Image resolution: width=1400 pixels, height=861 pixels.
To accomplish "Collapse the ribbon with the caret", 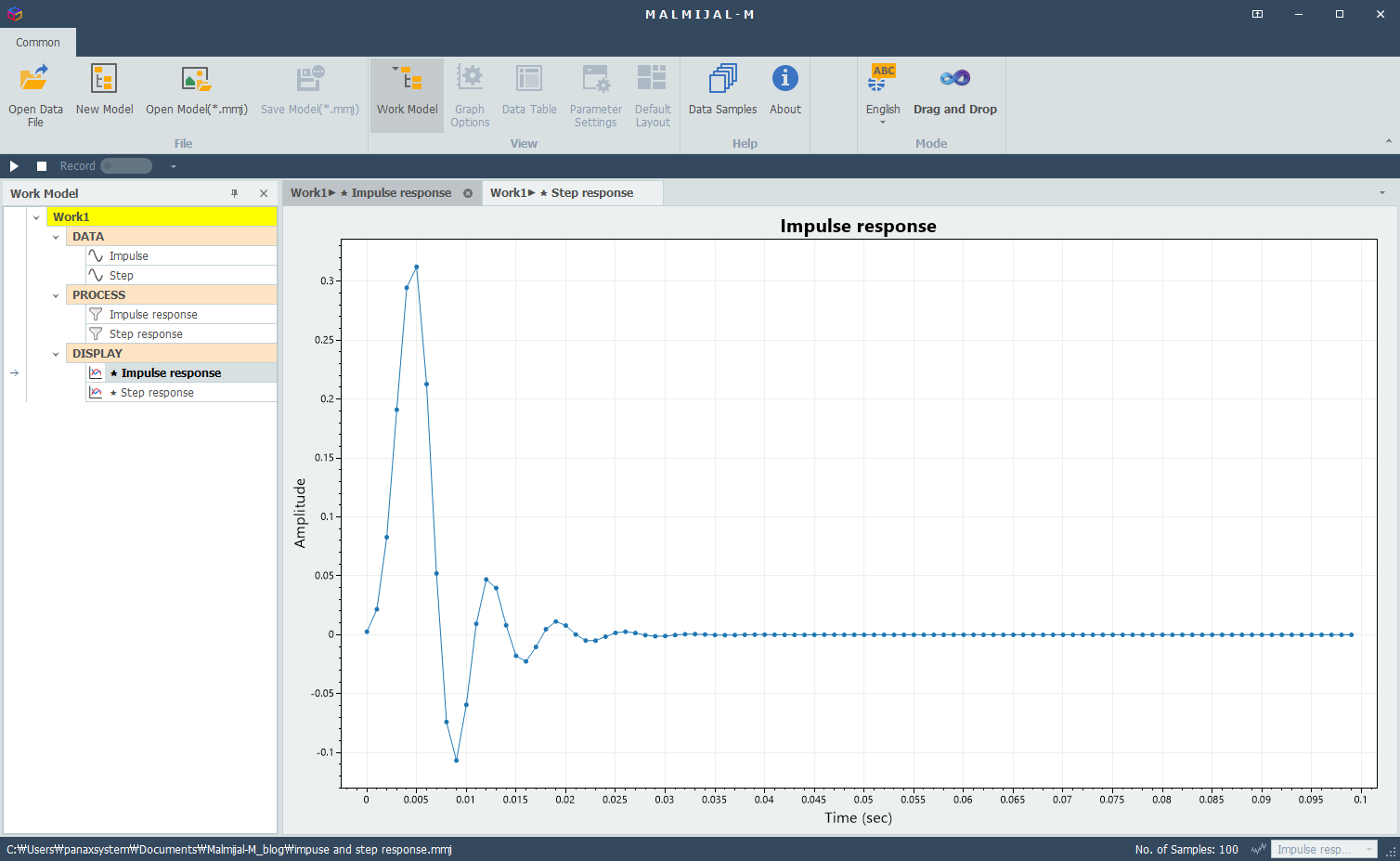I will [1389, 142].
